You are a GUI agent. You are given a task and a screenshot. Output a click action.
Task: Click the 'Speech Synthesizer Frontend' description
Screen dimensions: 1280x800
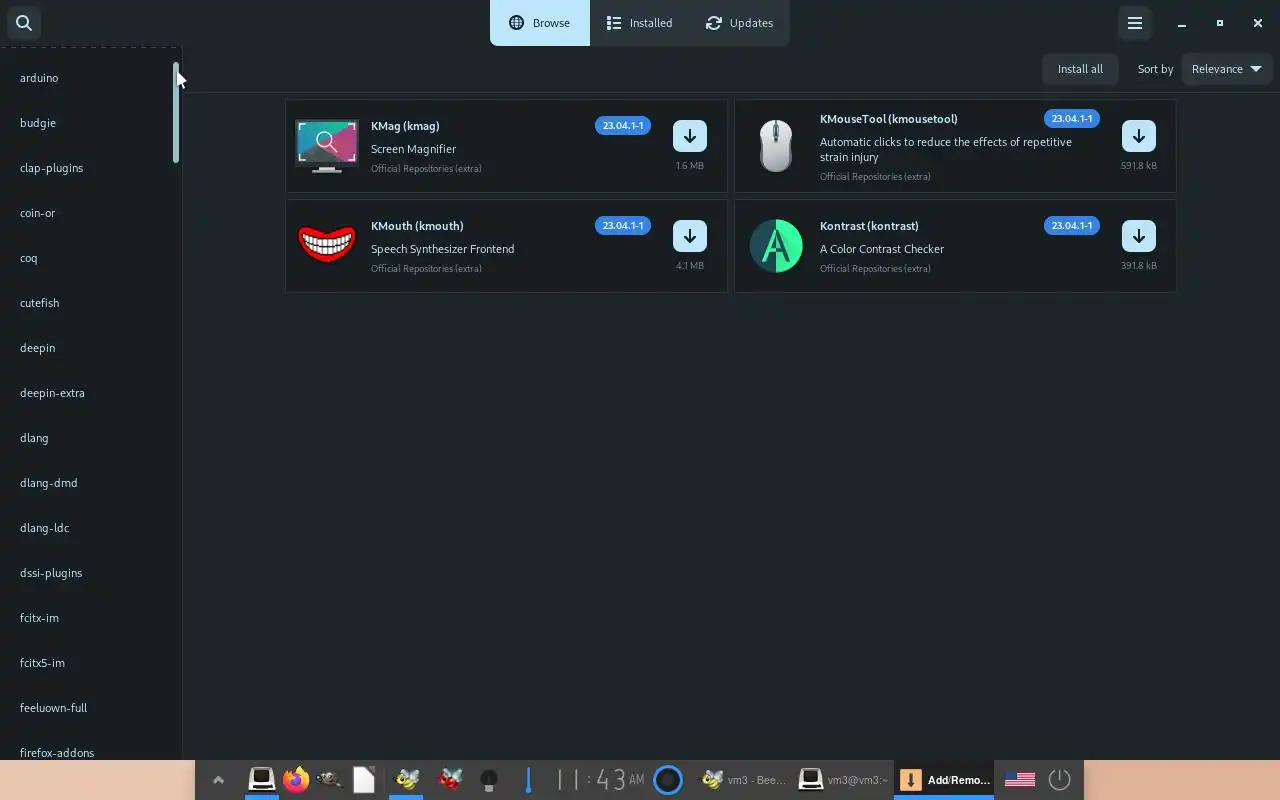coord(442,249)
